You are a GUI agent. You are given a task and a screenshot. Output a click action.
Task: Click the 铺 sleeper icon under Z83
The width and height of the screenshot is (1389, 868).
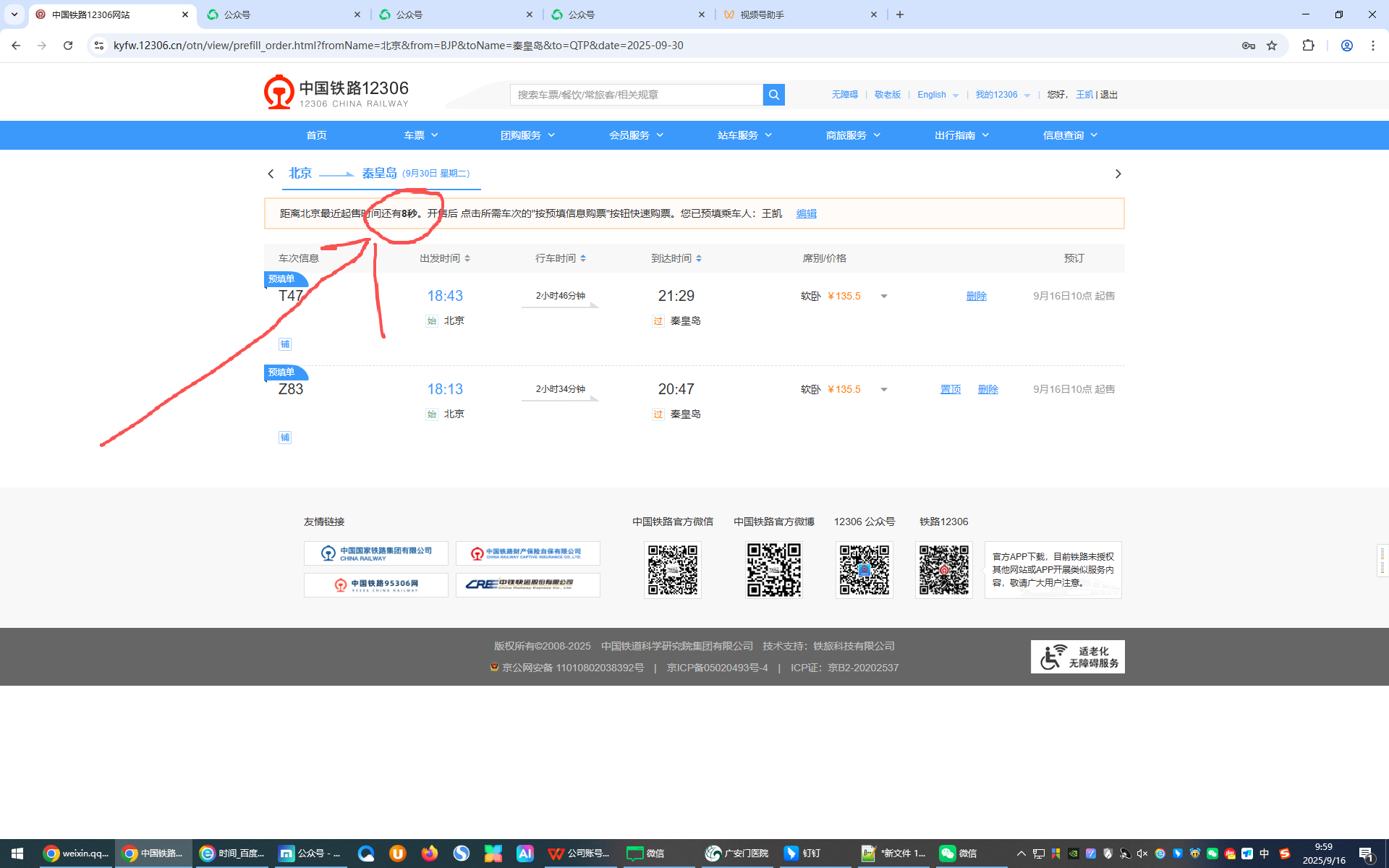click(x=285, y=438)
